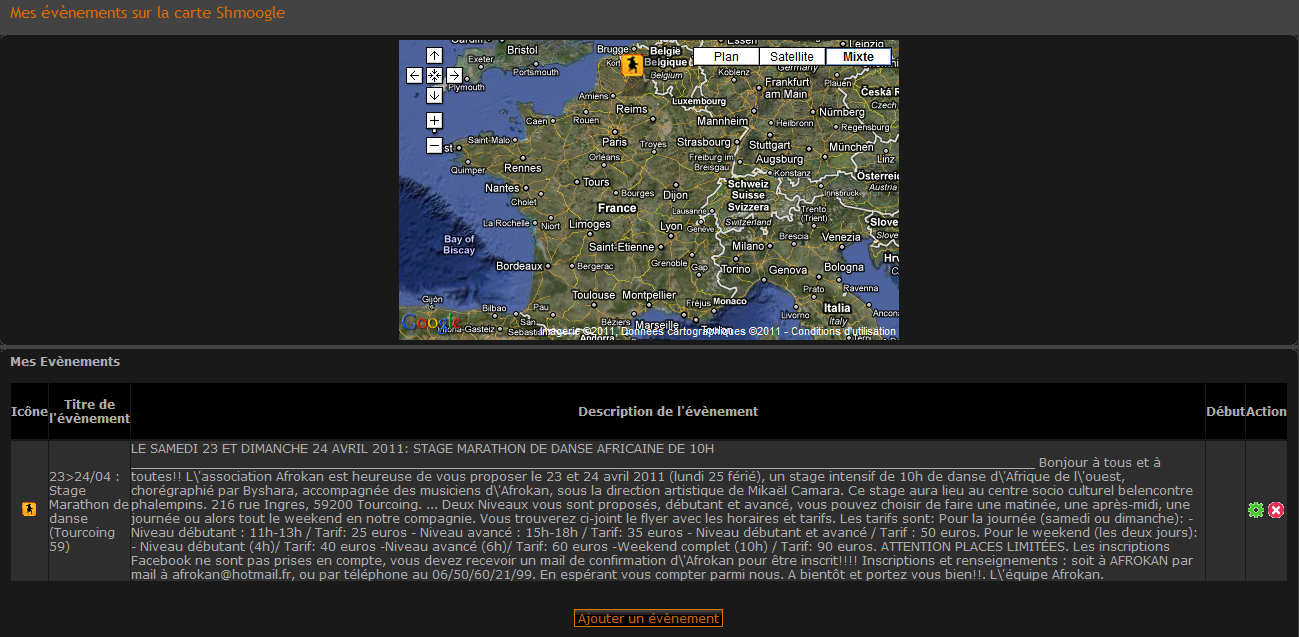Click the event description text about the dance marathon
The image size is (1299, 637).
click(668, 511)
